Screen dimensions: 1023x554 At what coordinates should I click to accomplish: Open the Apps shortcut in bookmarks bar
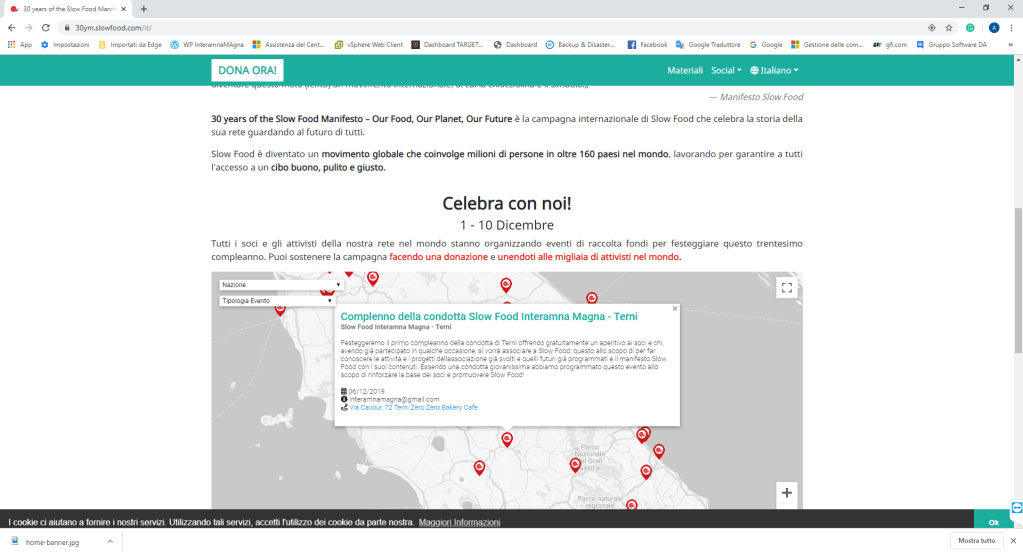(x=19, y=45)
